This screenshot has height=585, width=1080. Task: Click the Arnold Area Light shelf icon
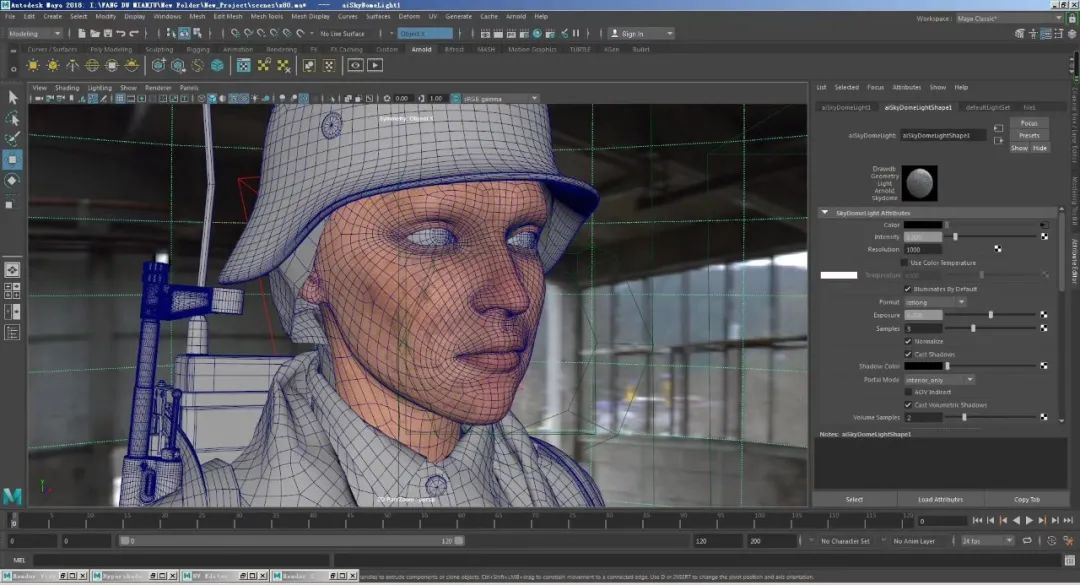point(33,65)
